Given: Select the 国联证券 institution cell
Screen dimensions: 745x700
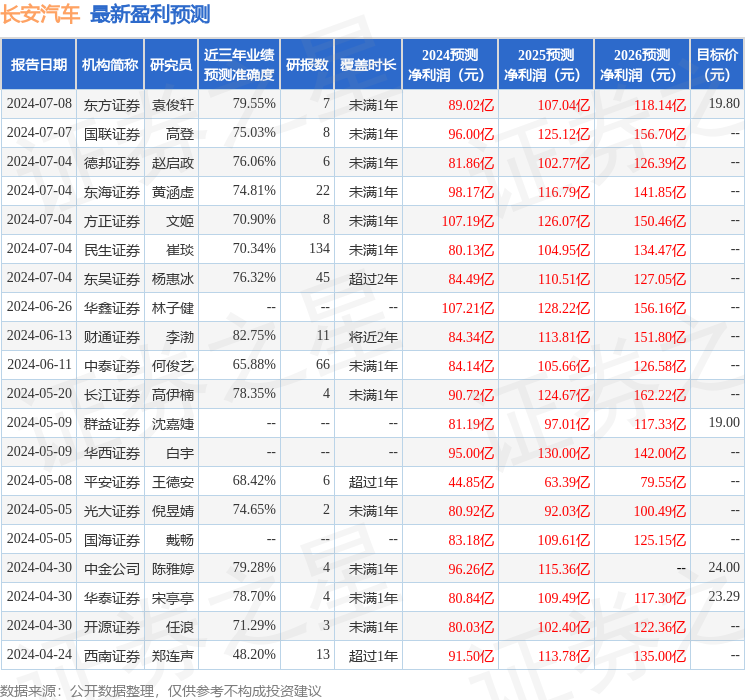Looking at the screenshot, I should (112, 134).
